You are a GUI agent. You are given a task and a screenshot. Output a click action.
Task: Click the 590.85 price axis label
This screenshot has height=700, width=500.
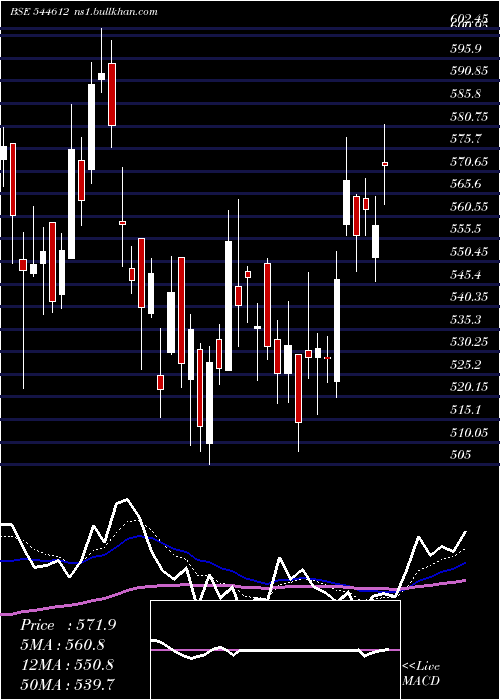(x=469, y=71)
